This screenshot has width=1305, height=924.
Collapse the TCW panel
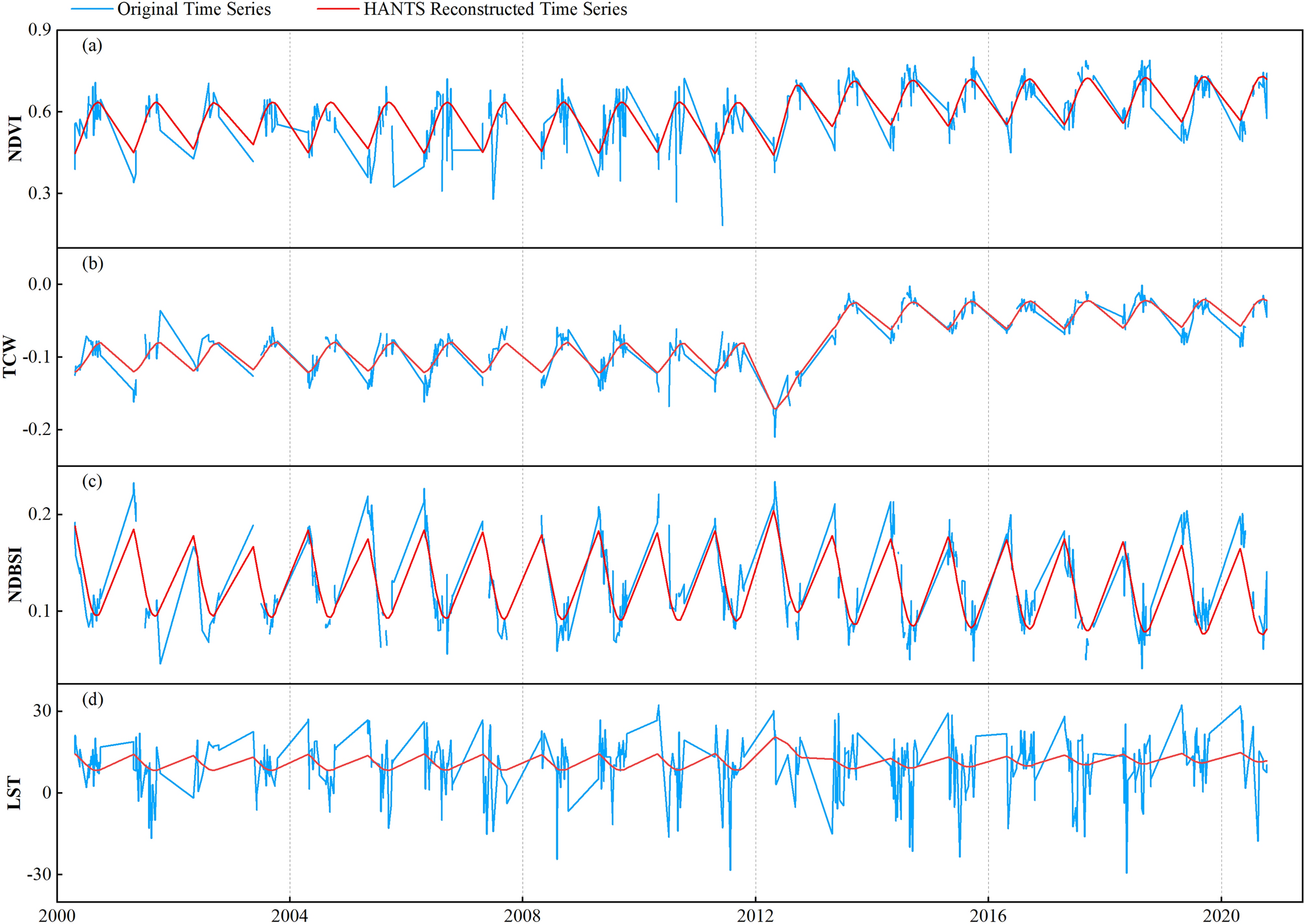pyautogui.click(x=649, y=357)
